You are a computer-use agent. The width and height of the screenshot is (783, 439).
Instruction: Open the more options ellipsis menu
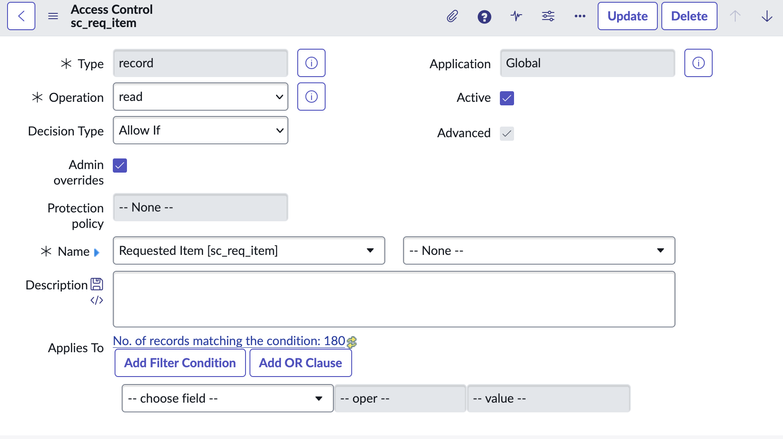tap(580, 16)
